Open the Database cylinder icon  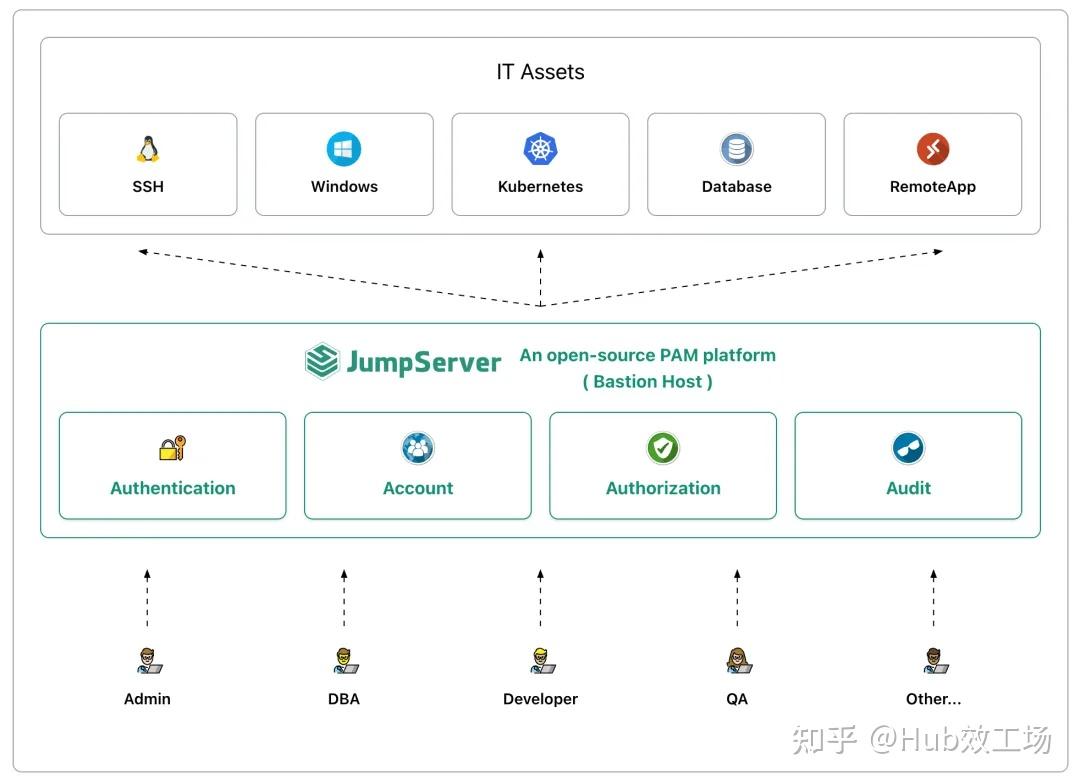pyautogui.click(x=737, y=149)
